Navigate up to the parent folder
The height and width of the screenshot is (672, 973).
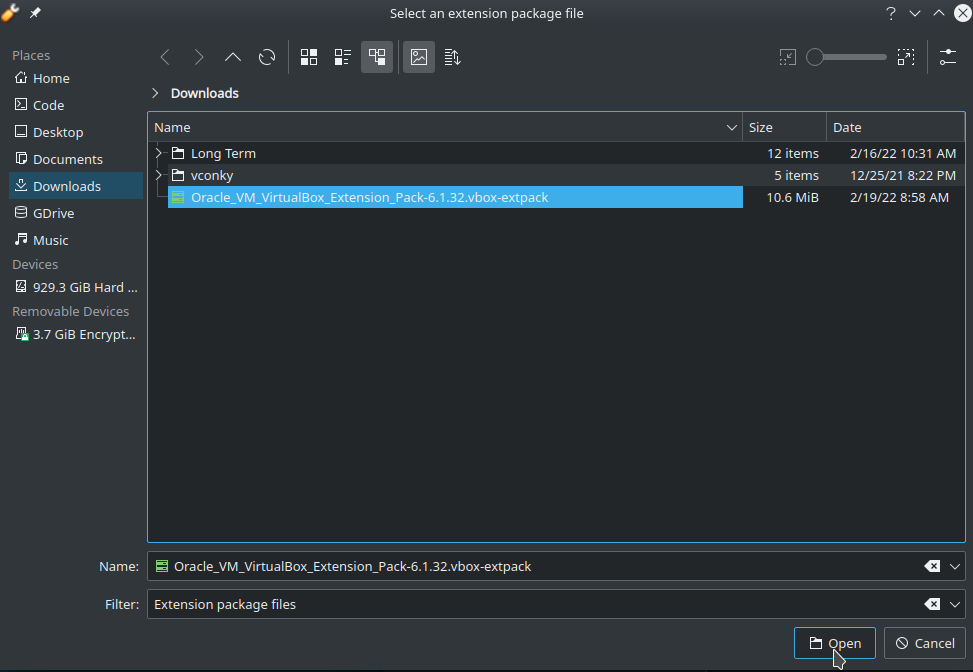(x=233, y=58)
